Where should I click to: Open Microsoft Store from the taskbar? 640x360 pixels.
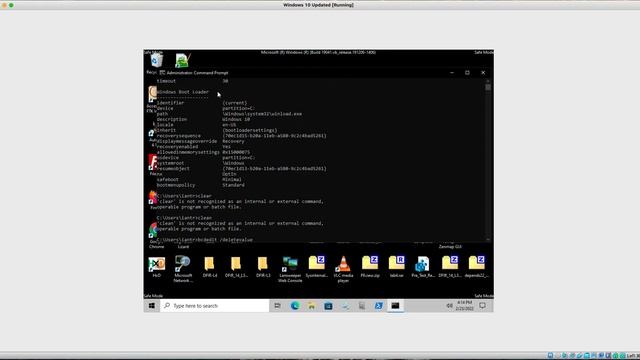click(x=328, y=305)
